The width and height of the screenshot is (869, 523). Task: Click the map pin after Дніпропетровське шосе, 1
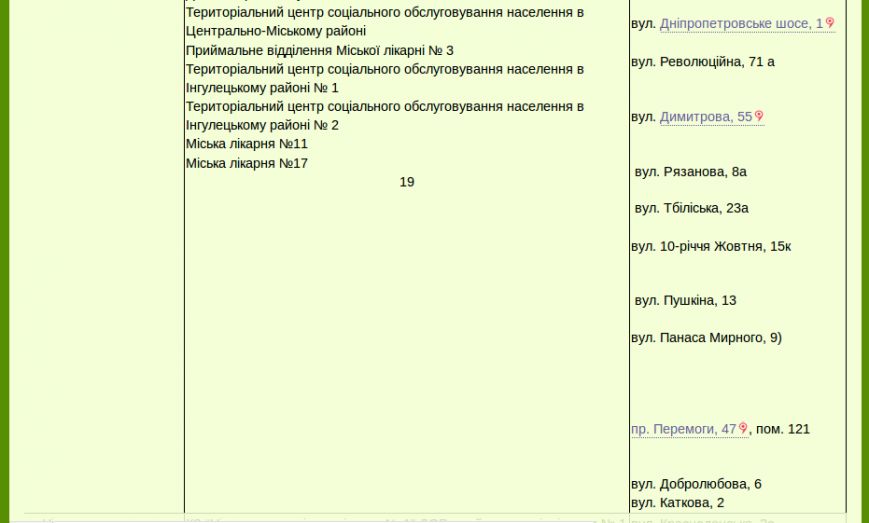[x=830, y=22]
